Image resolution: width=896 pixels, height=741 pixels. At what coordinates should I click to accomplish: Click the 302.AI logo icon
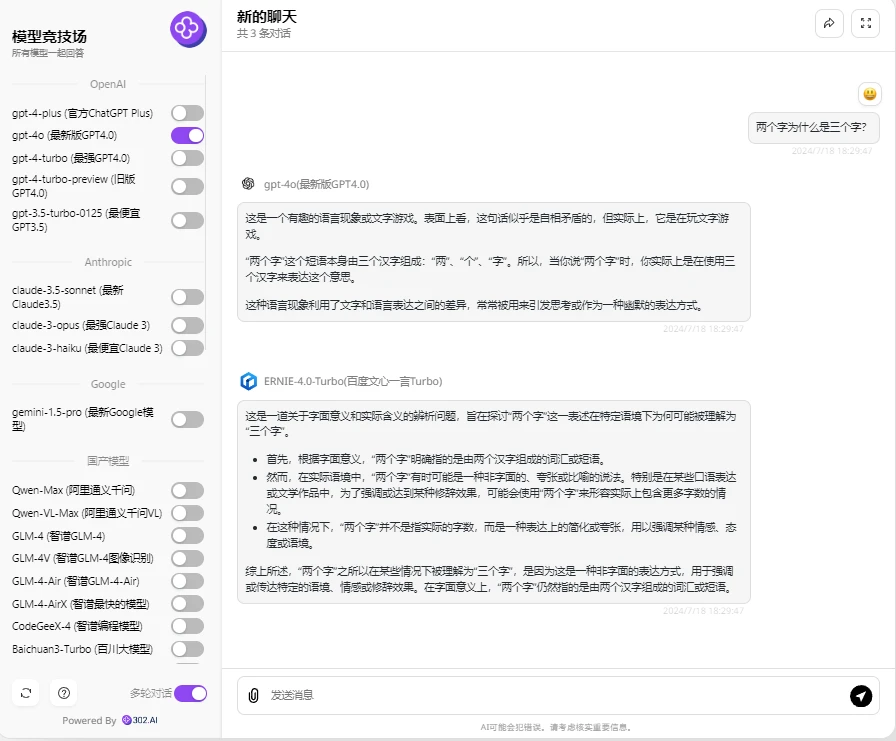[126, 720]
